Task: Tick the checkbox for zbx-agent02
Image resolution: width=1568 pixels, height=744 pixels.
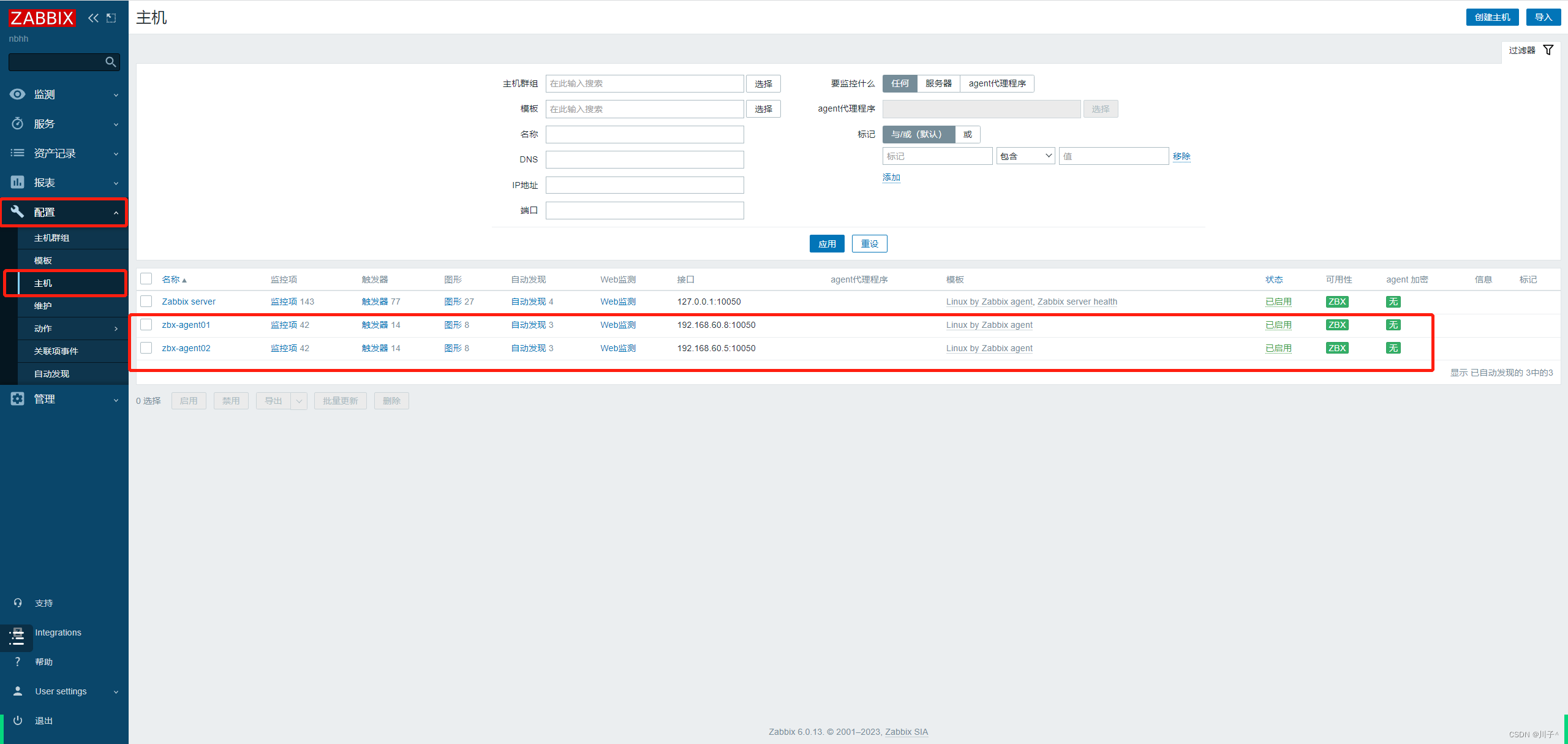Action: coord(146,347)
